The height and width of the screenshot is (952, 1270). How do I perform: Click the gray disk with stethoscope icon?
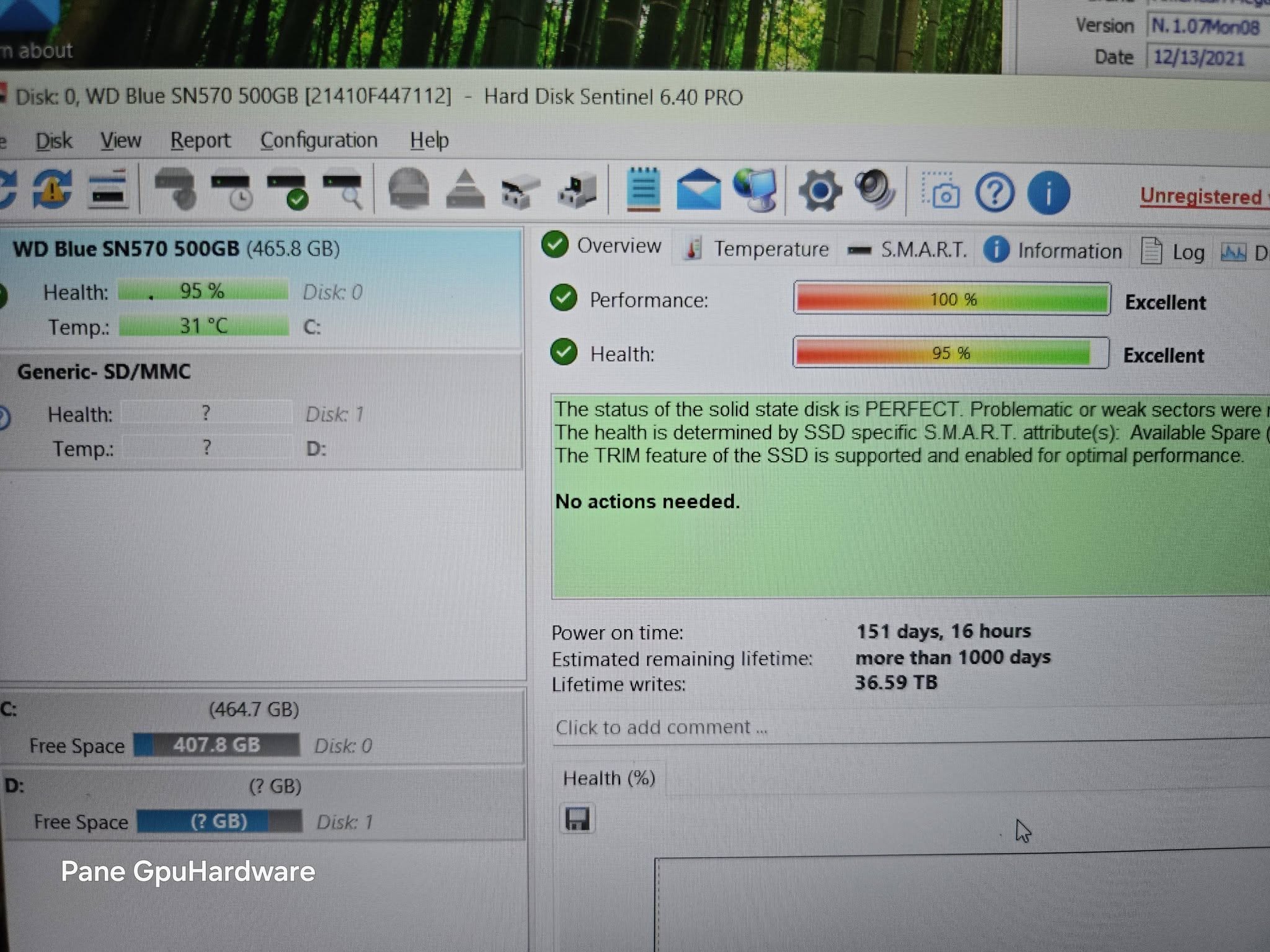175,188
